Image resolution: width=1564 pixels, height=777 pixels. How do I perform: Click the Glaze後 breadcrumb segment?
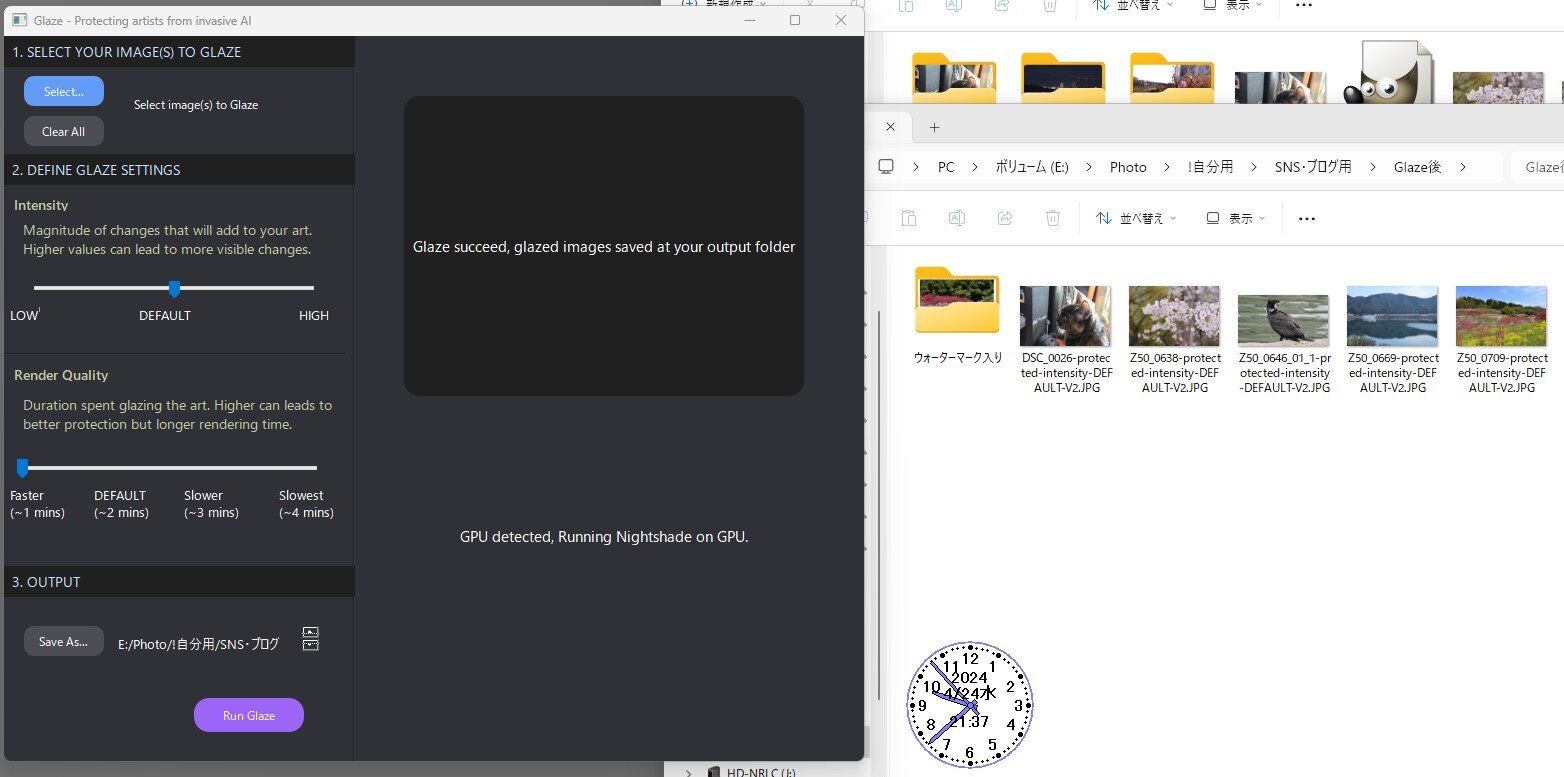tap(1418, 167)
